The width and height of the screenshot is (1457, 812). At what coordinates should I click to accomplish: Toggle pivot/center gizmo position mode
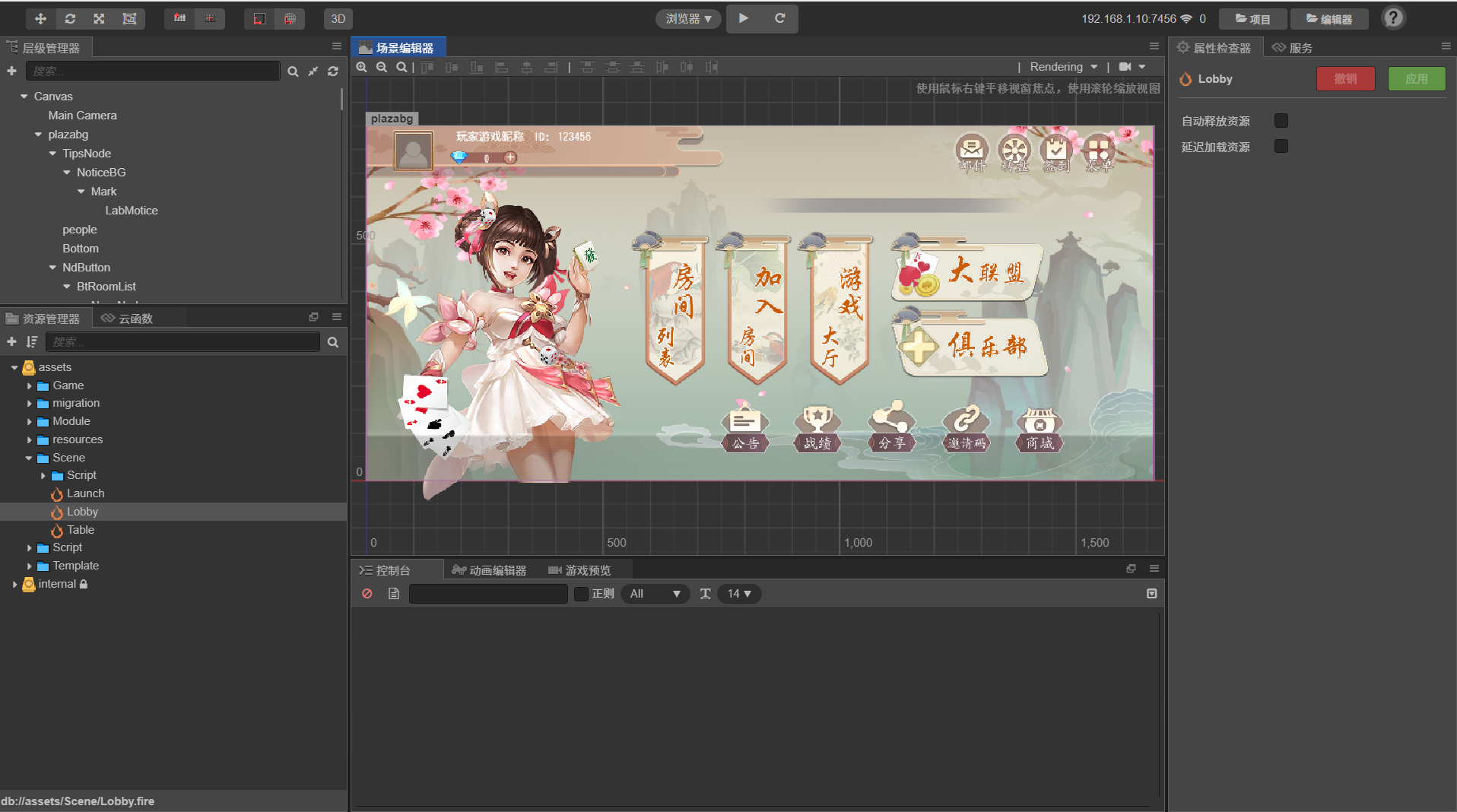pos(179,18)
